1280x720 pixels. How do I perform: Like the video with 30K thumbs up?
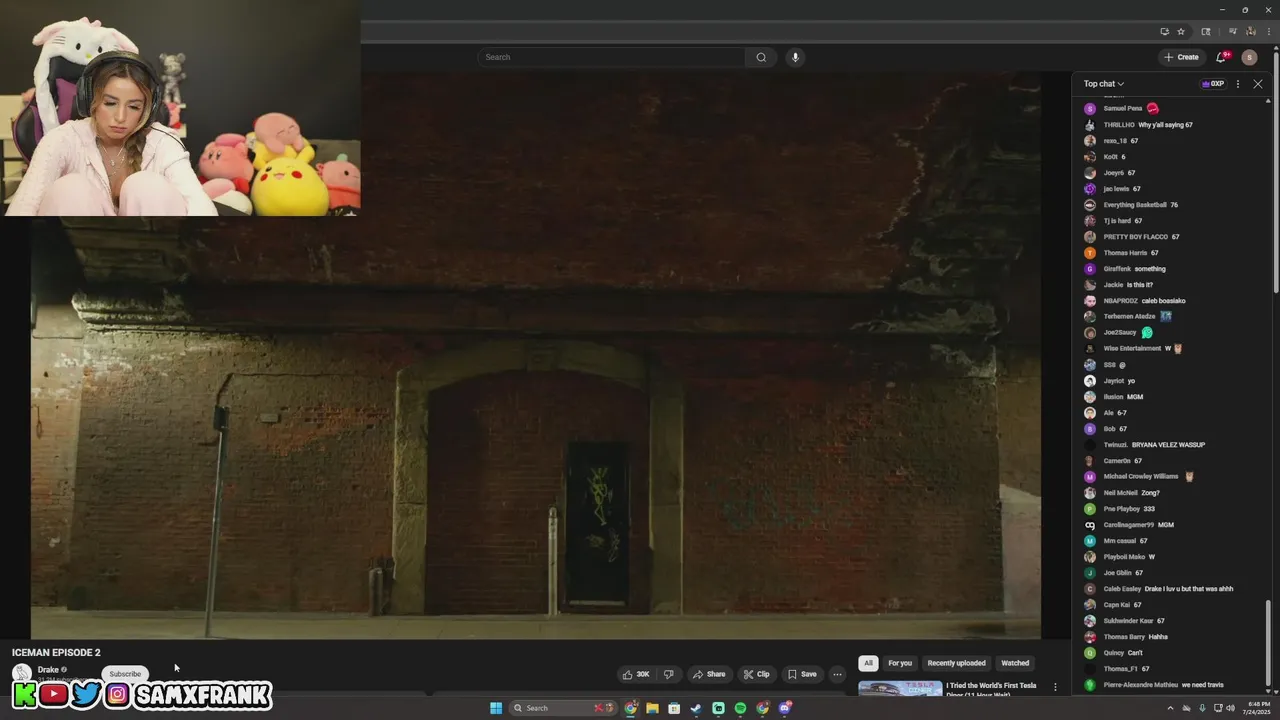point(636,674)
